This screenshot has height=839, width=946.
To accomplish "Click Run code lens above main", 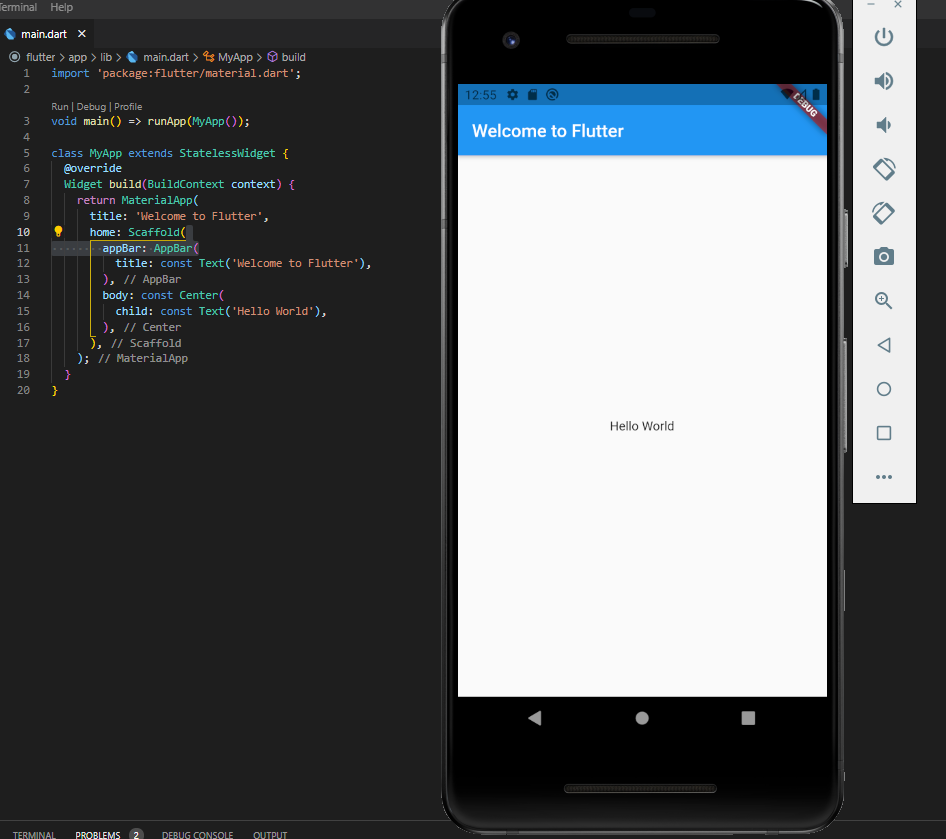I will coord(60,107).
